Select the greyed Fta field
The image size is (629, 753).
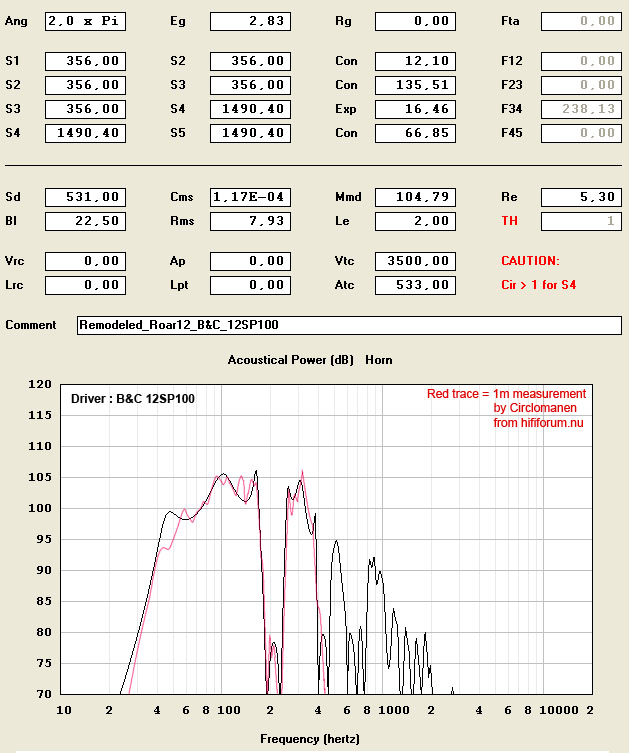coord(581,22)
